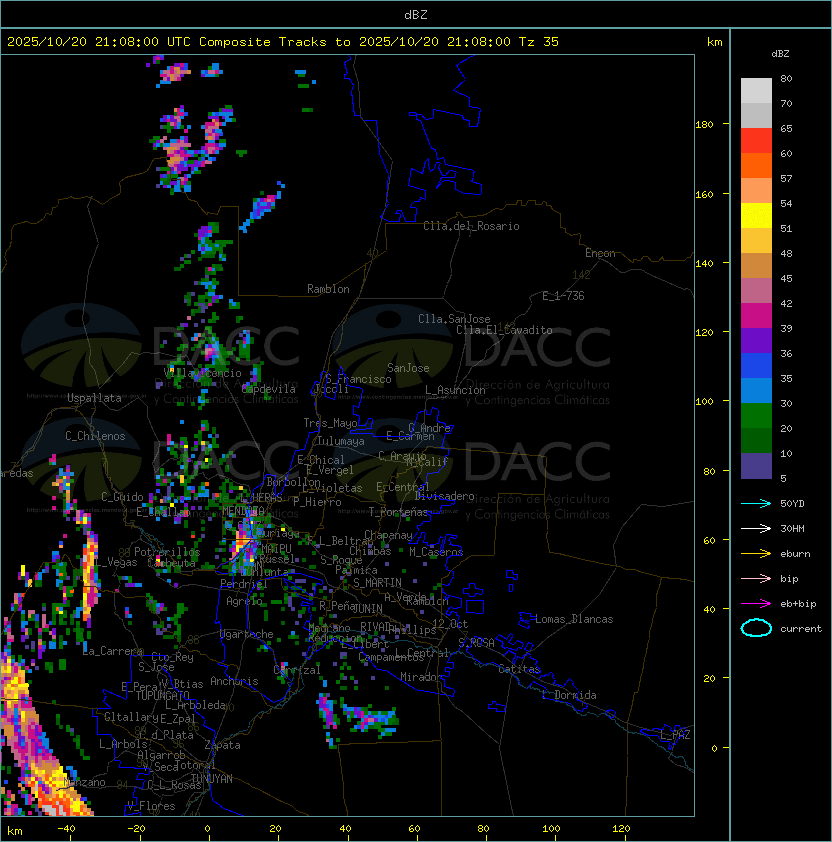The image size is (832, 842).
Task: Click the 'Divisadero' map label
Action: (445, 496)
